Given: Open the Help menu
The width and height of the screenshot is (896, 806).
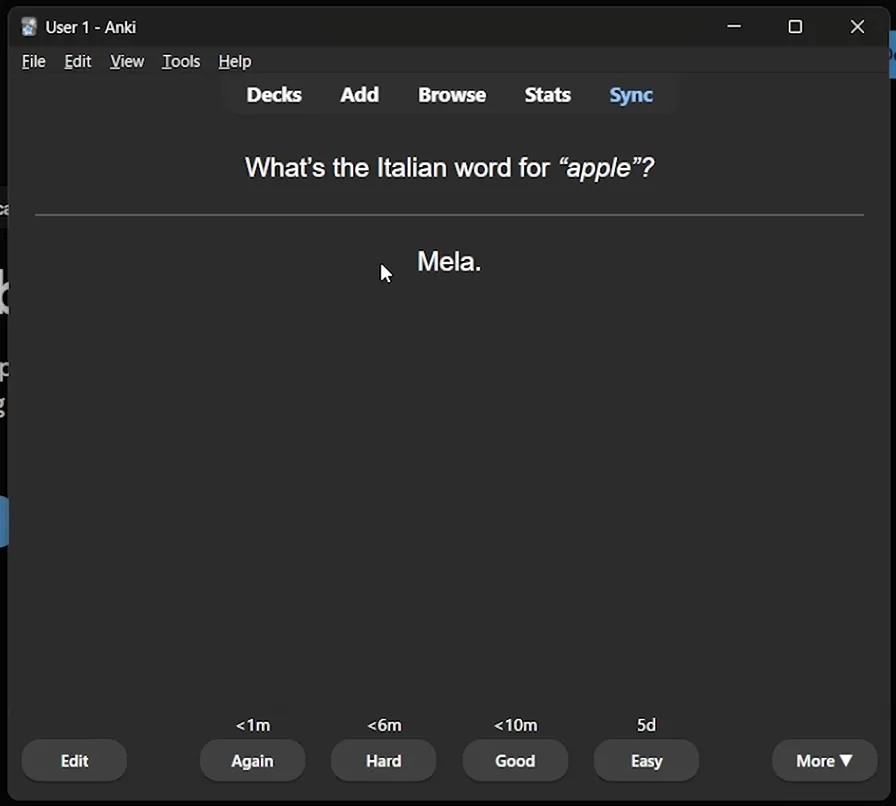Looking at the screenshot, I should (x=234, y=61).
